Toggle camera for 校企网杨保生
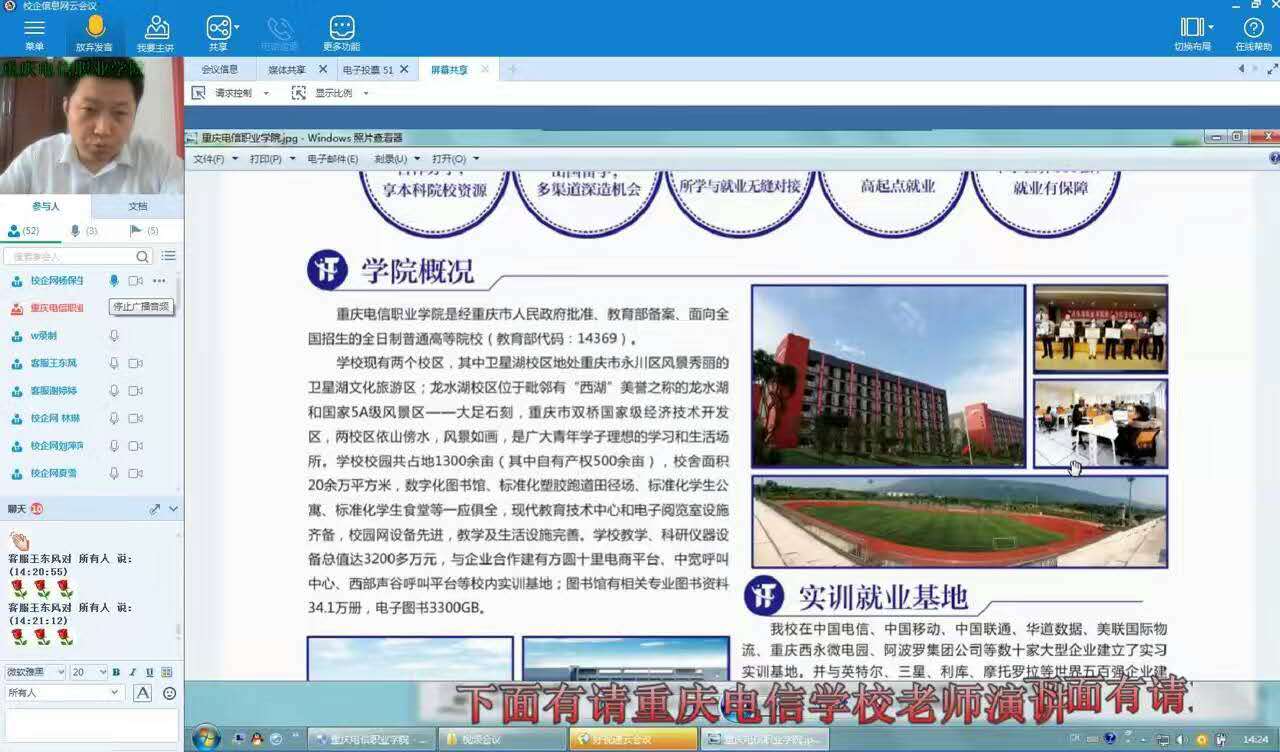 [x=135, y=281]
